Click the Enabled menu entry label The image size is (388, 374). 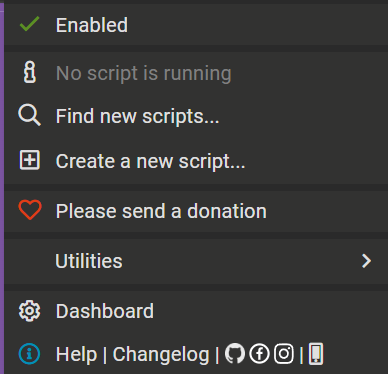pyautogui.click(x=92, y=25)
